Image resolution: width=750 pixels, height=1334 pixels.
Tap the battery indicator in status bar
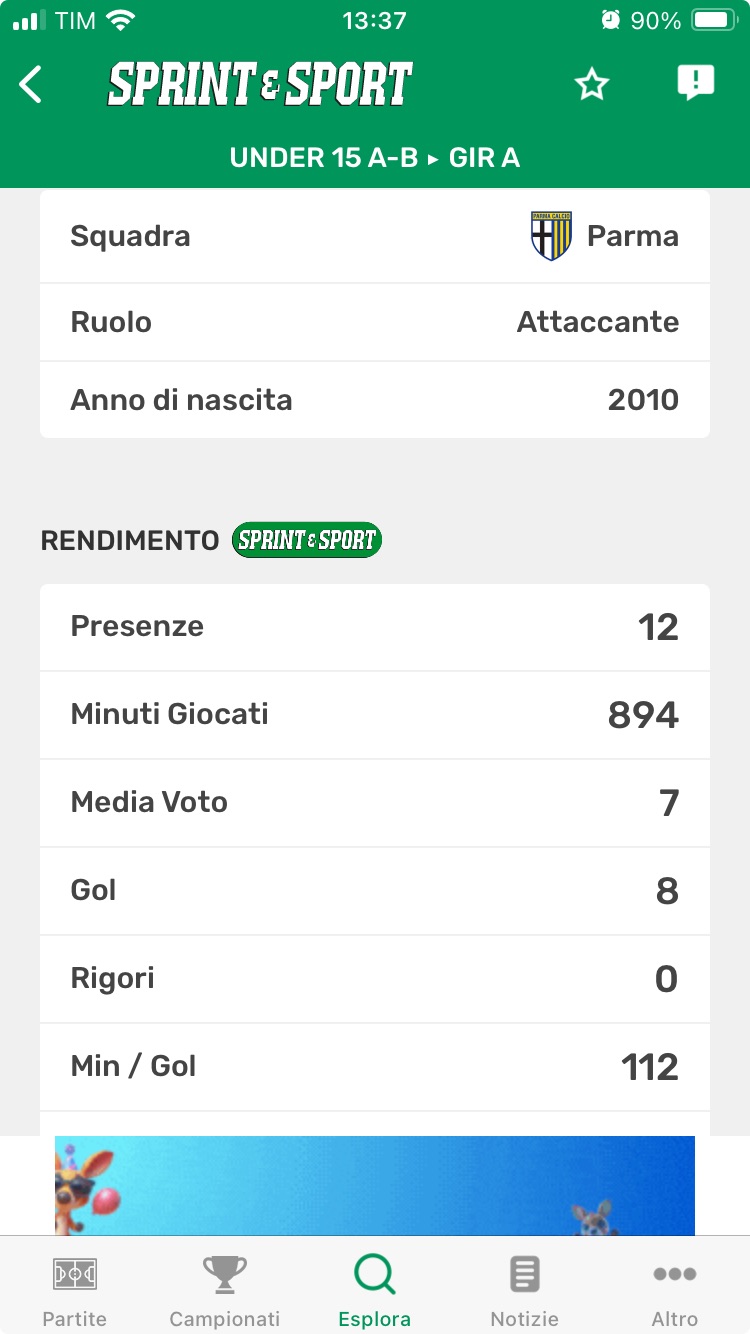tap(714, 20)
